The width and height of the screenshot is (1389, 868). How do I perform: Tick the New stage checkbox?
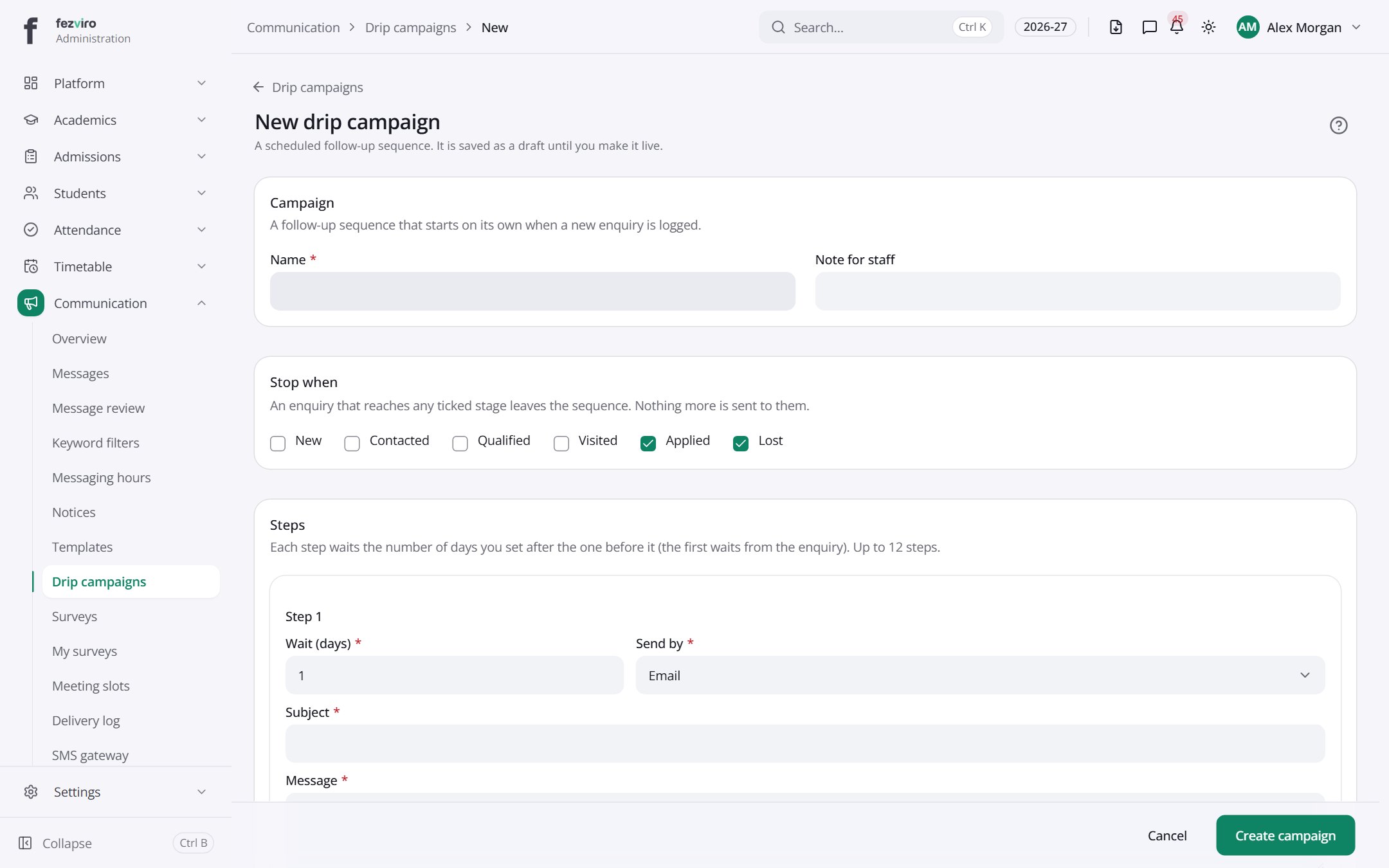[278, 444]
